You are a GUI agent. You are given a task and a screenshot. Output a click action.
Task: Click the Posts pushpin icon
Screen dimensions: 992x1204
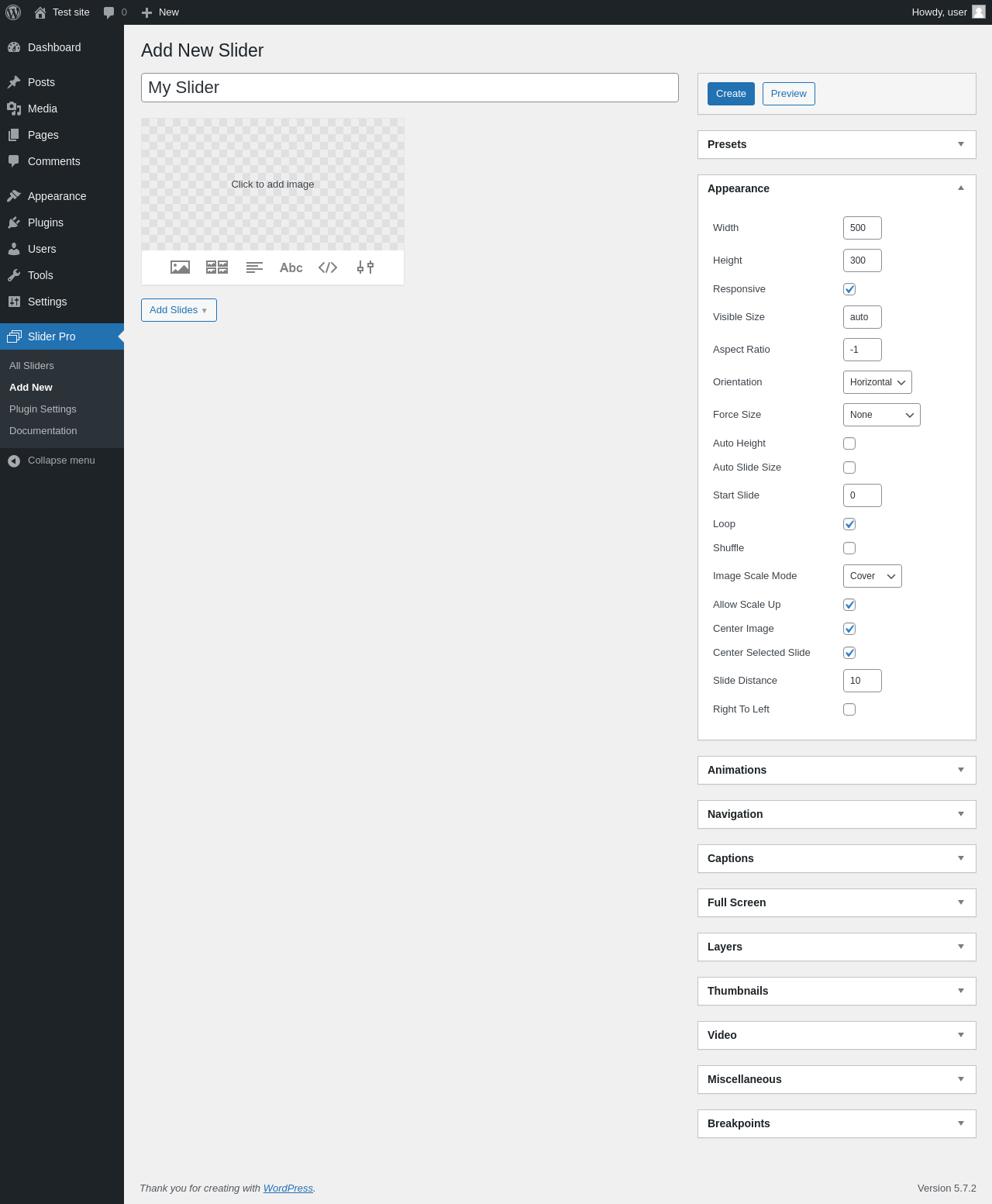pos(14,82)
